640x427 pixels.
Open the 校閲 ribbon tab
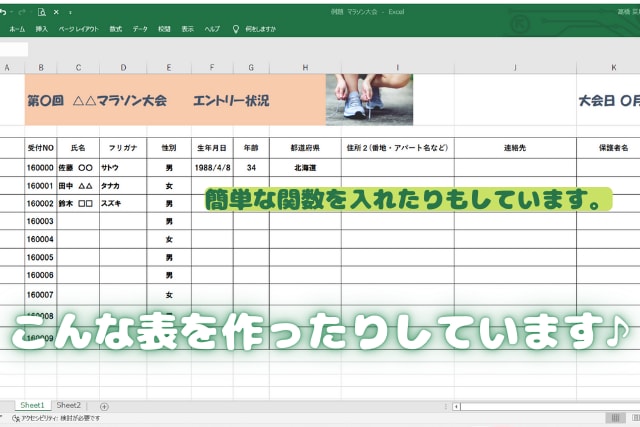[x=164, y=29]
